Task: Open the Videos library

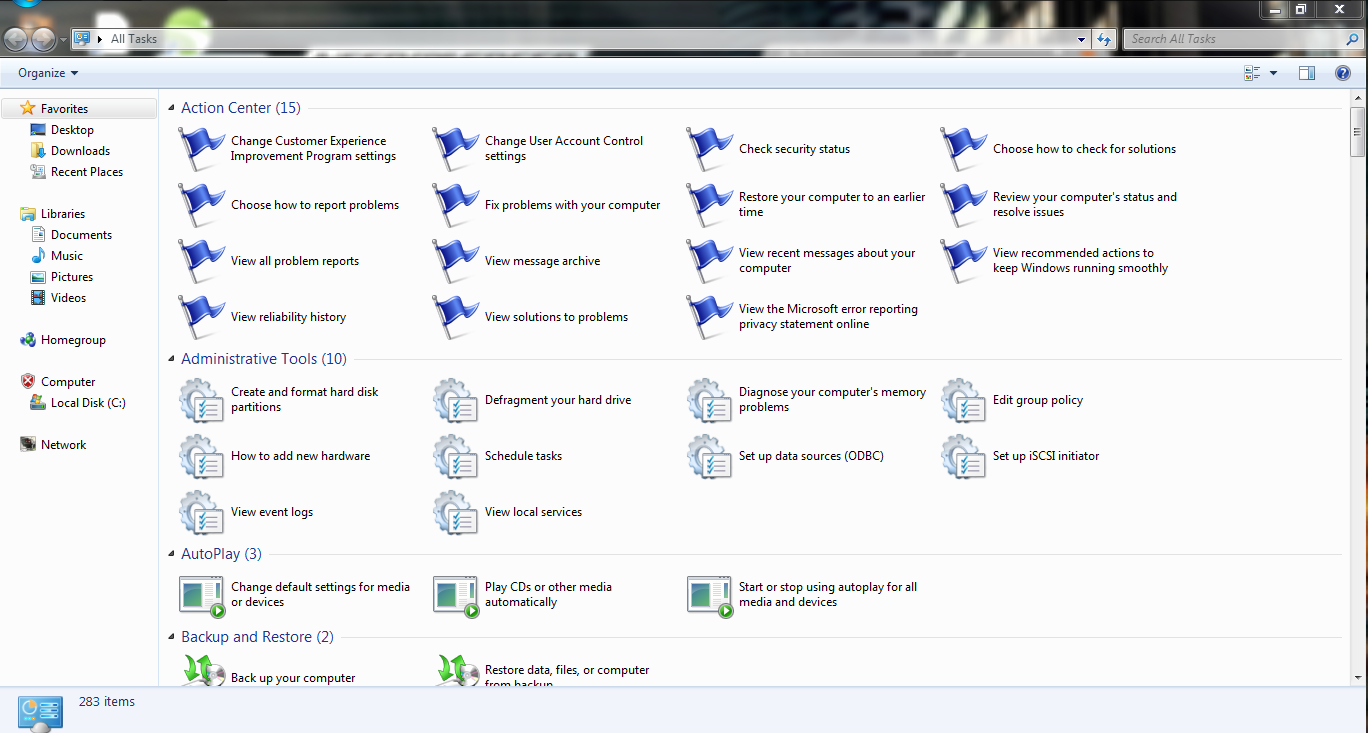Action: [68, 298]
